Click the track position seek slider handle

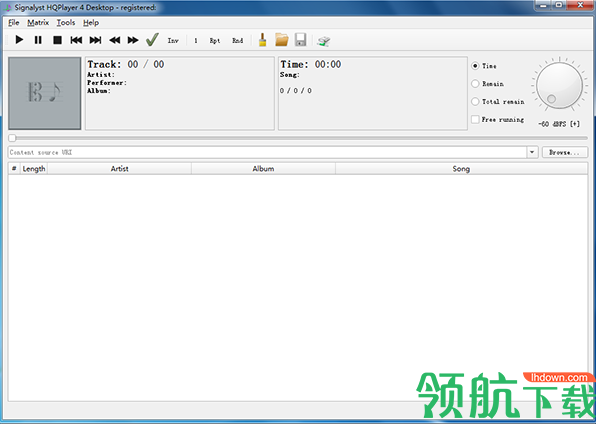[12, 138]
